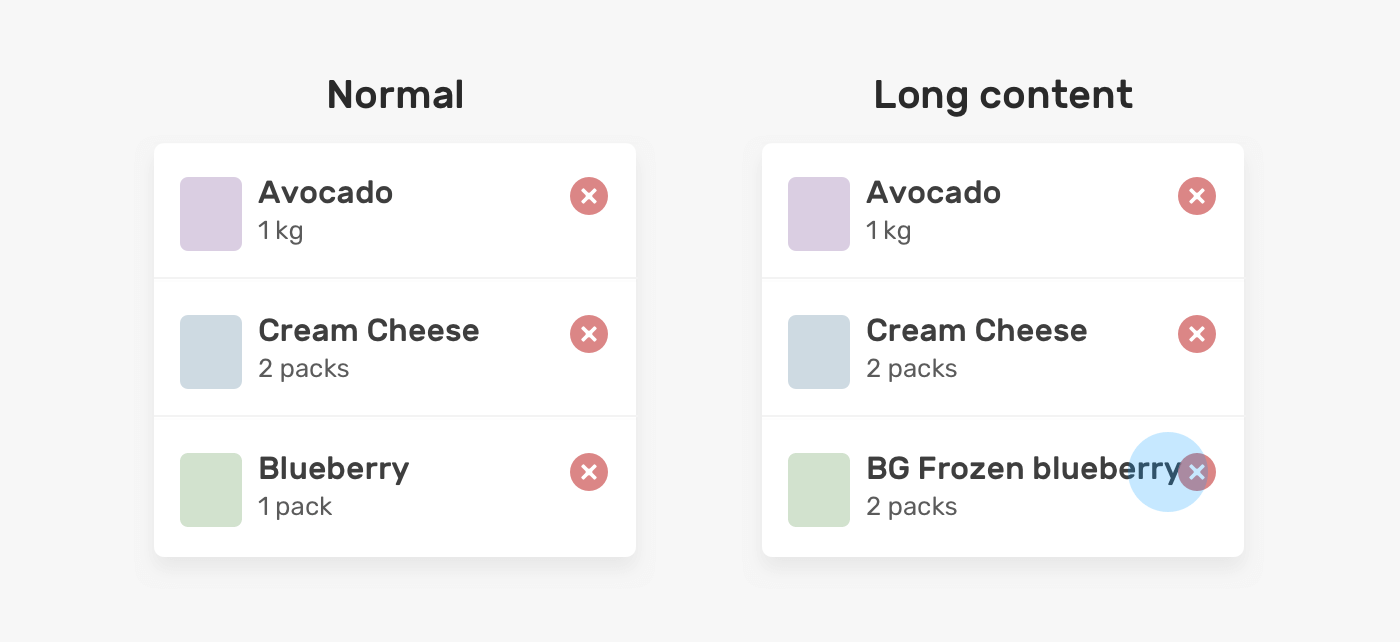Select the green Blueberry thumbnail
Viewport: 1400px width, 642px height.
coord(211,490)
